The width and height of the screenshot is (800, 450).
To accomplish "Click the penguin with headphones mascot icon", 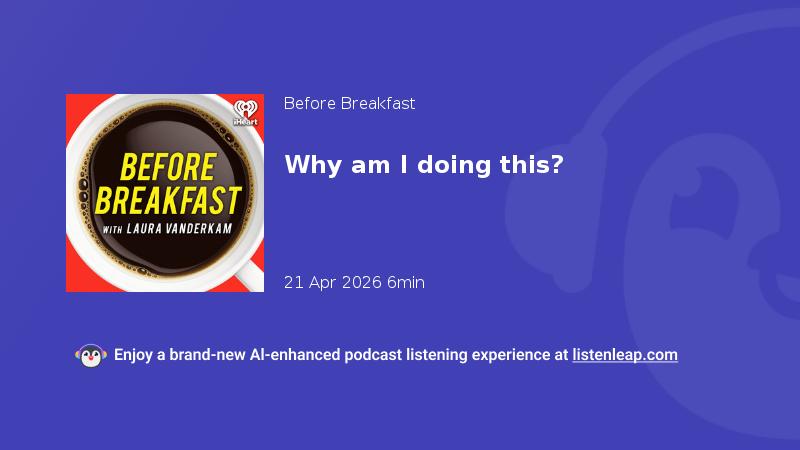I will [x=91, y=356].
